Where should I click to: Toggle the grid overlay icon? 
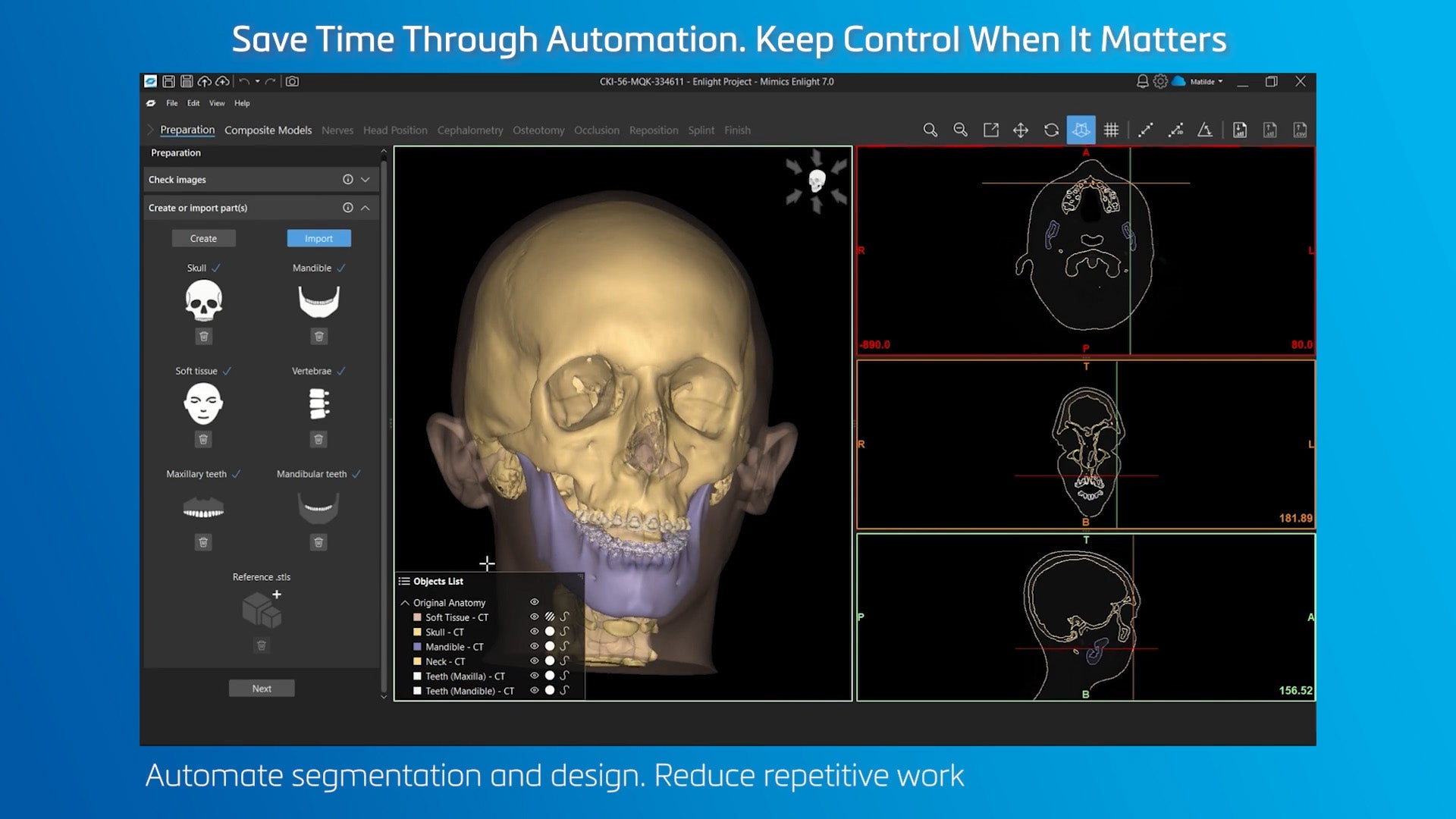click(1111, 130)
